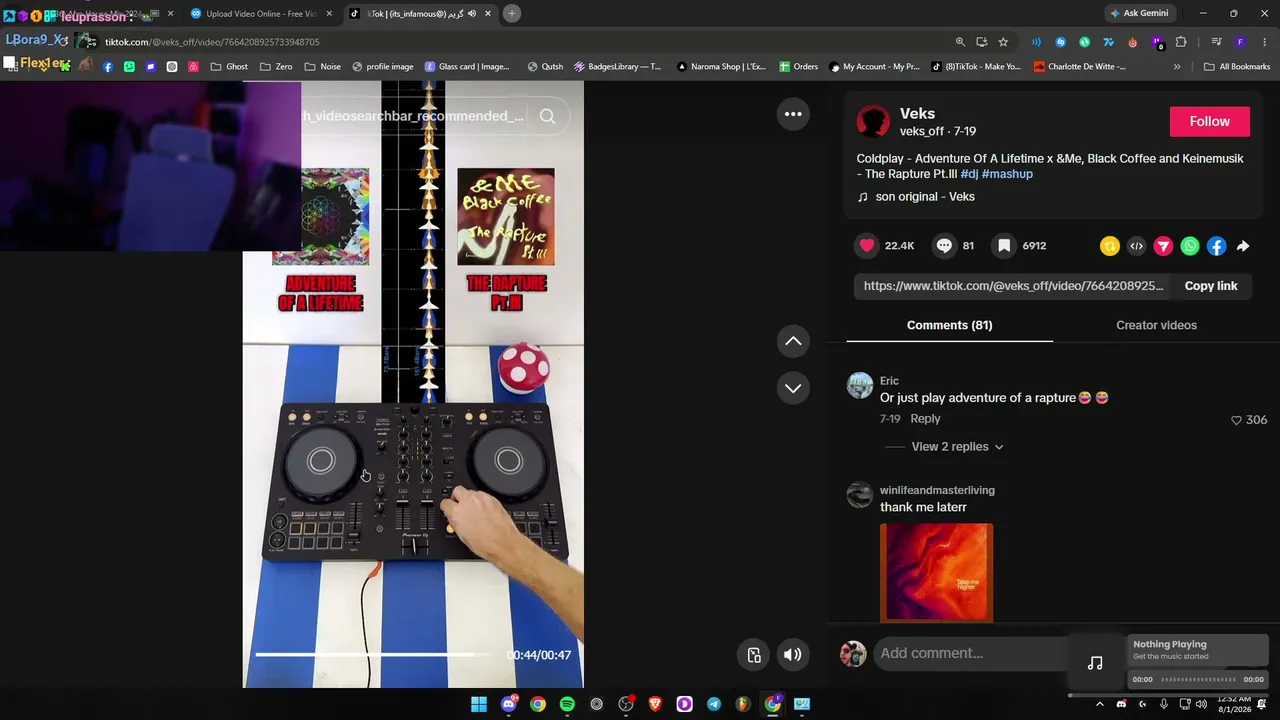Open the Orders bookmark
Screen dimensions: 1280x720
coord(798,67)
